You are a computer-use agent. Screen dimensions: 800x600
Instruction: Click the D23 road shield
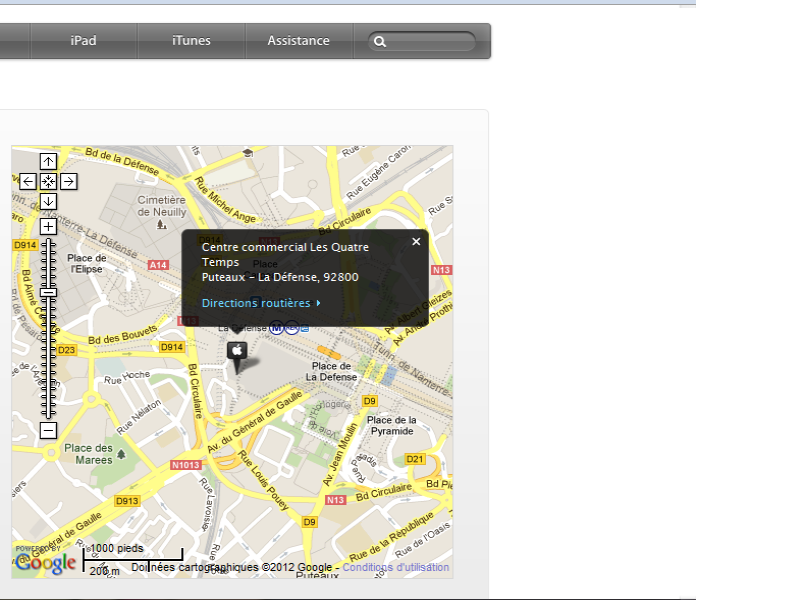coord(66,350)
